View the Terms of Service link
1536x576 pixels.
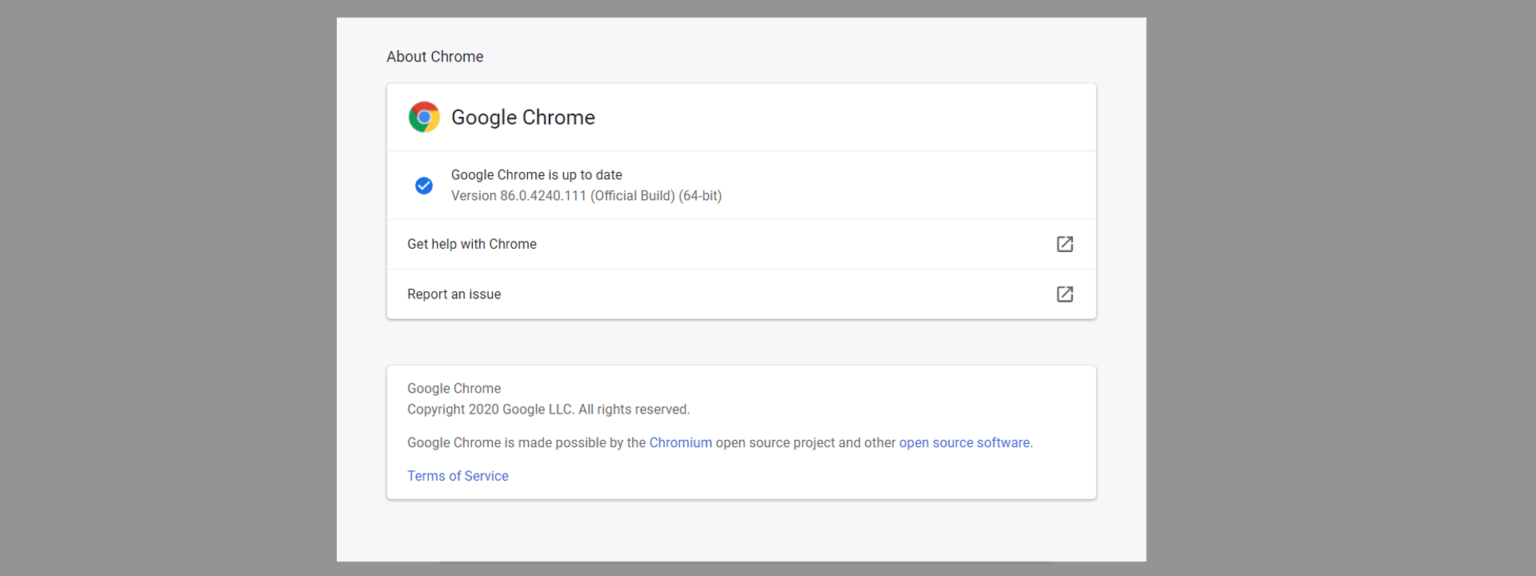pyautogui.click(x=457, y=476)
